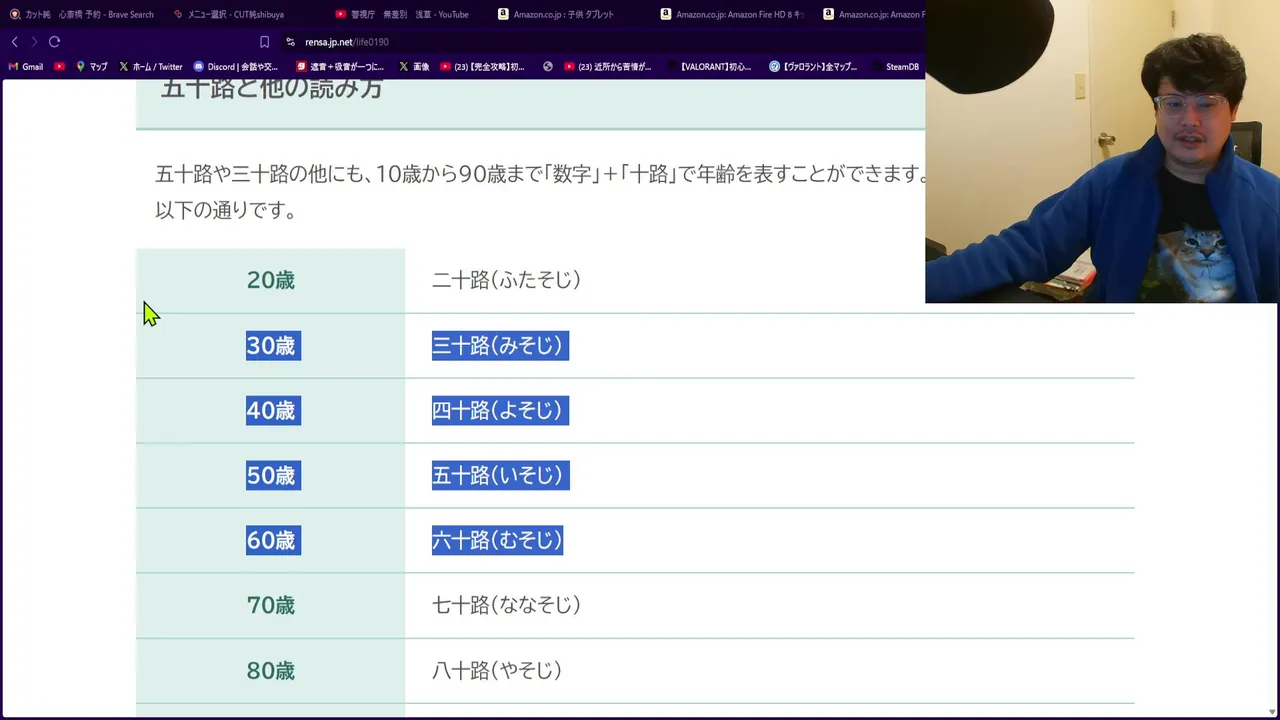
Task: Click the paragraph starting 五十路や三十路の他にも
Action: pyautogui.click(x=540, y=192)
